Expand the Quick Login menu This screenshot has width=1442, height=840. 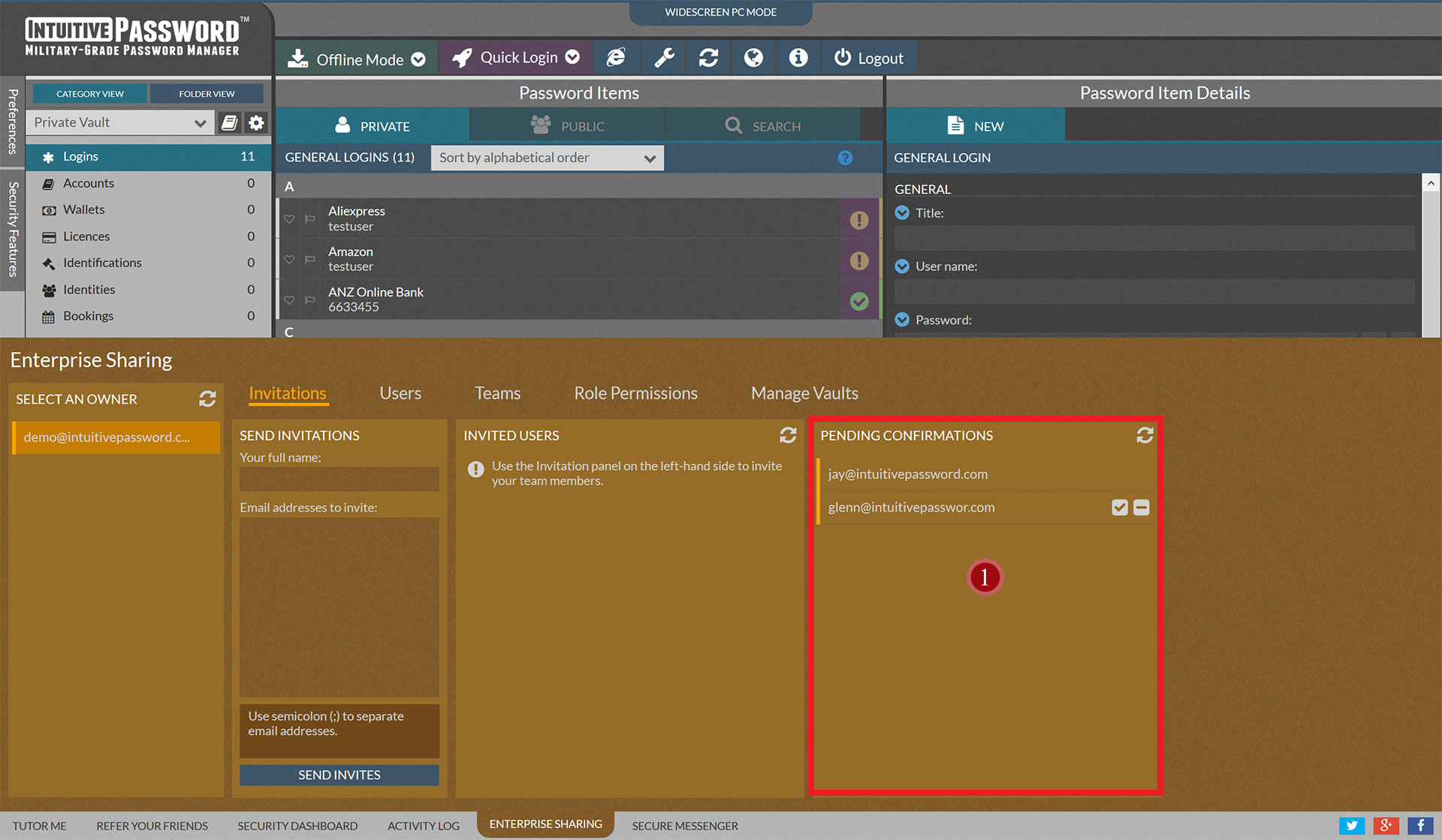coord(518,58)
